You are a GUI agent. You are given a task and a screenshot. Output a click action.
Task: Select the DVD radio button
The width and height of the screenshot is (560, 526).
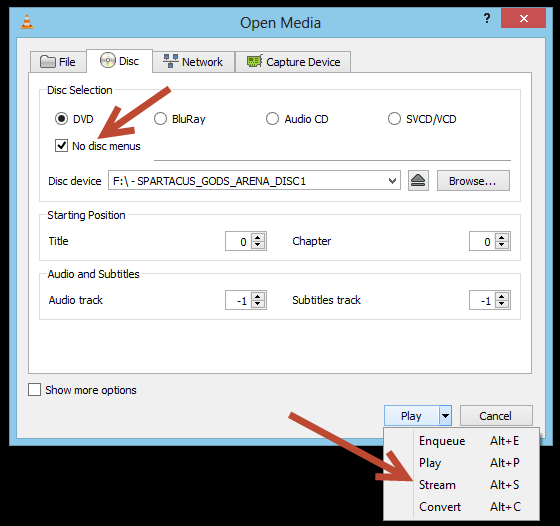(61, 119)
